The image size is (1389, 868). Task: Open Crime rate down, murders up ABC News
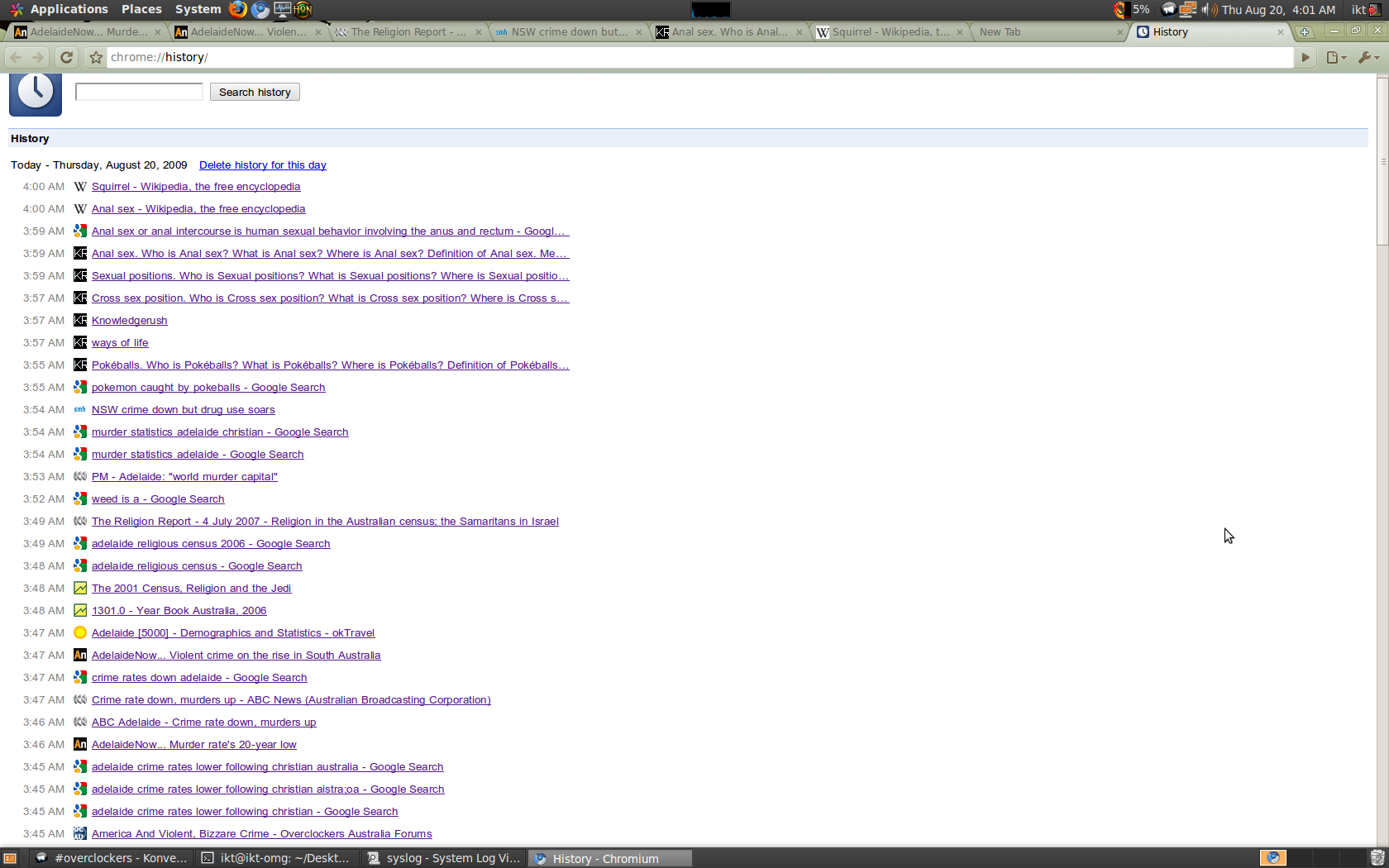click(291, 700)
